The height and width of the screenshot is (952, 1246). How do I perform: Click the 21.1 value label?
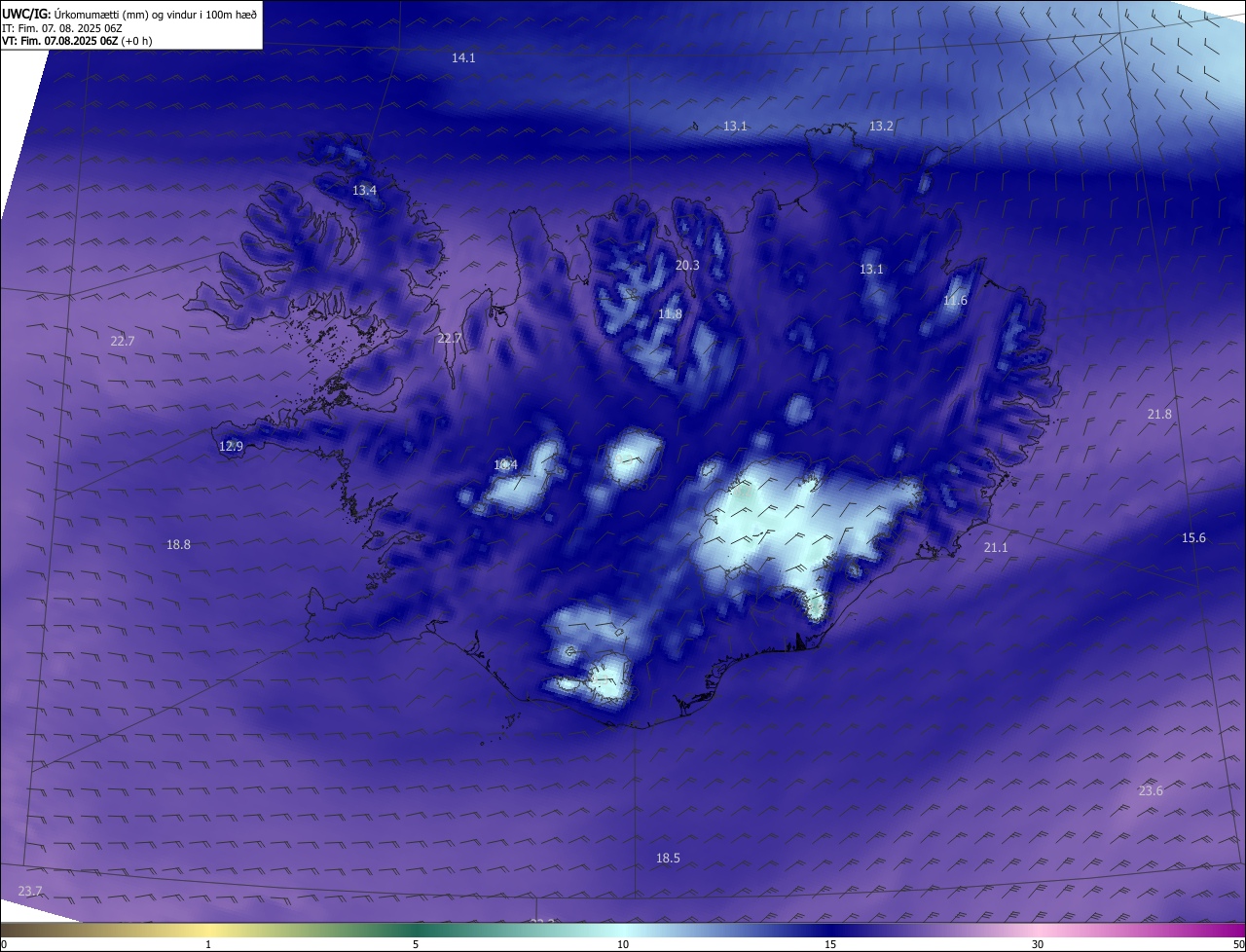tap(996, 548)
